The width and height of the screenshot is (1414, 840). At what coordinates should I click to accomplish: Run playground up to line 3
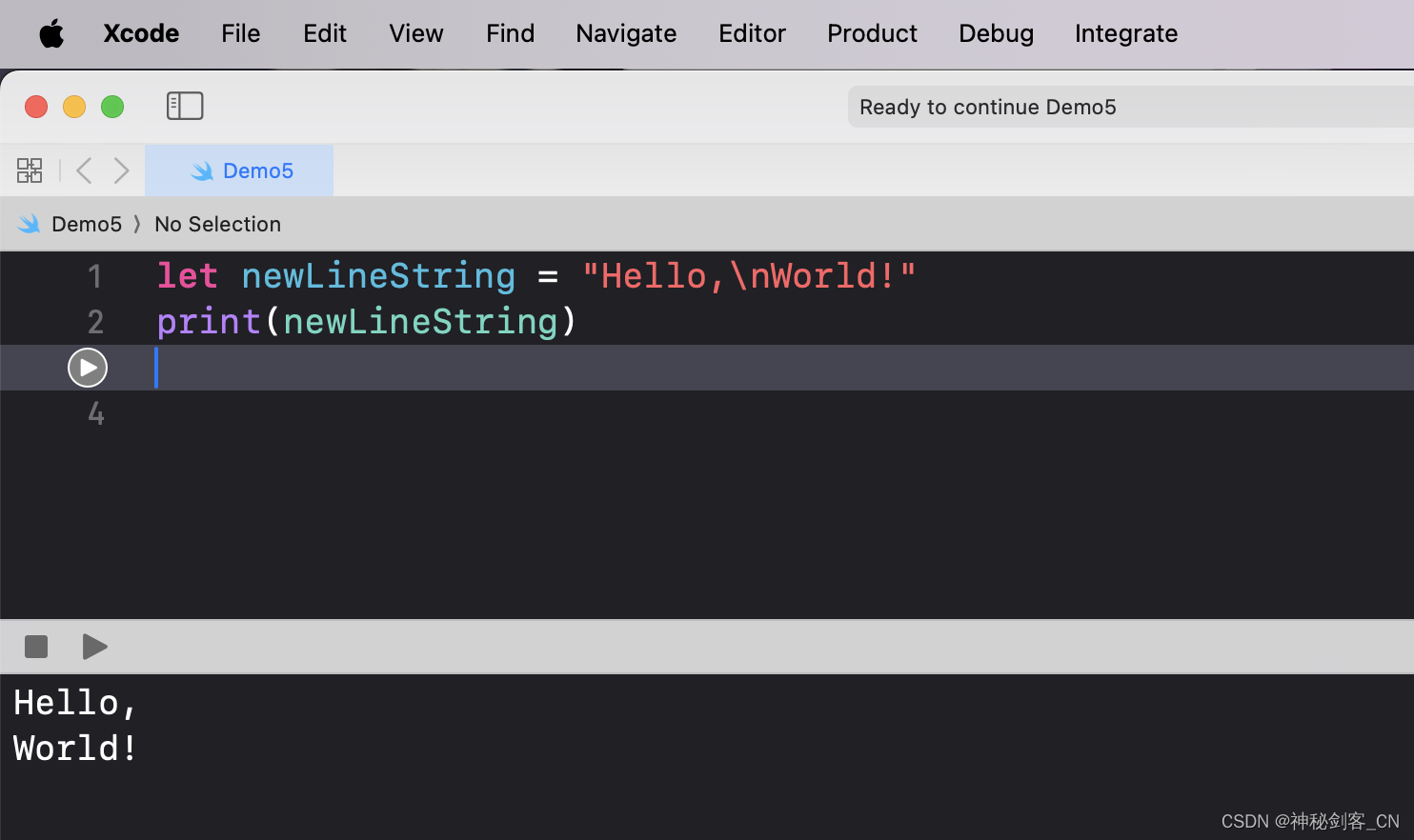(88, 368)
